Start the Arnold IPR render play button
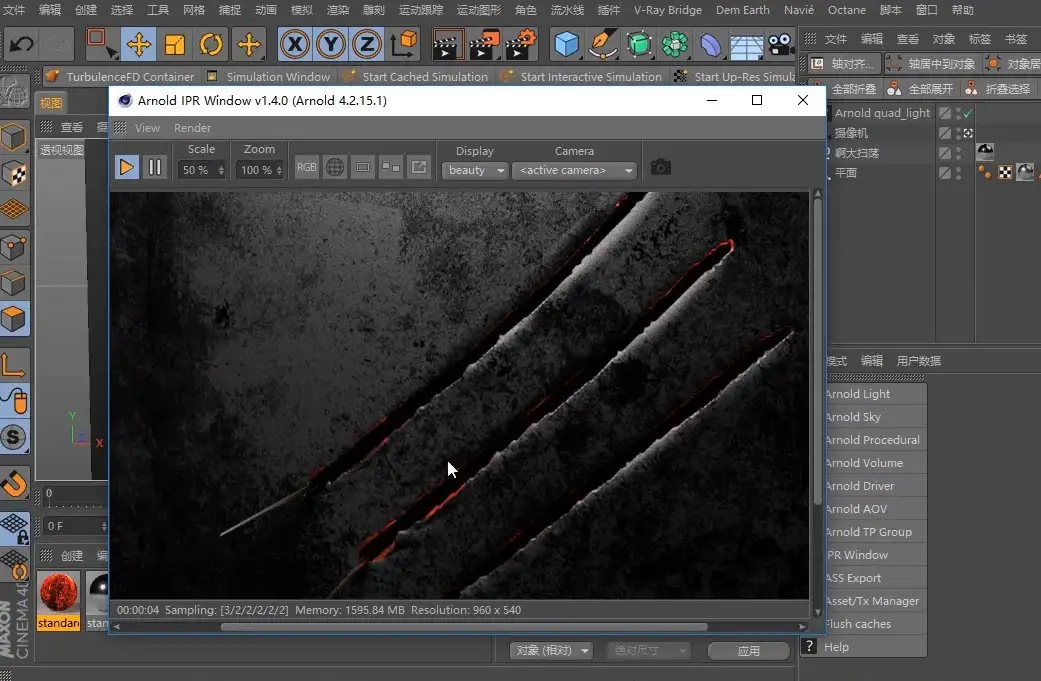Image resolution: width=1041 pixels, height=681 pixels. tap(126, 167)
